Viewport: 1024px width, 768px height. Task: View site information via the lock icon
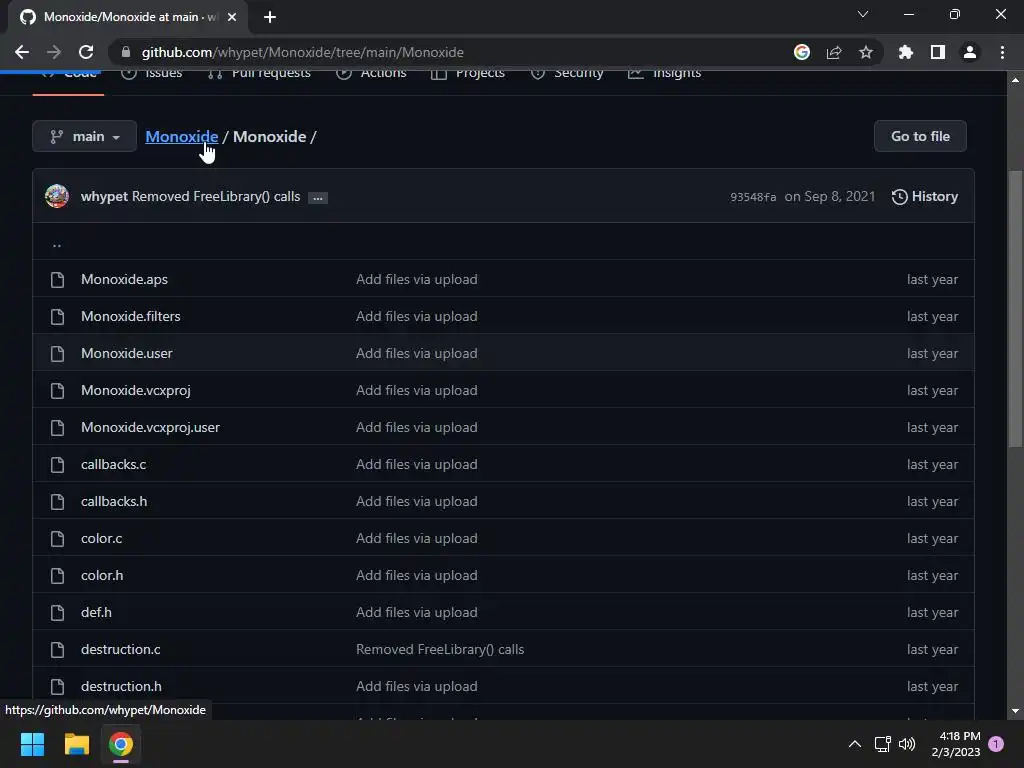[126, 52]
